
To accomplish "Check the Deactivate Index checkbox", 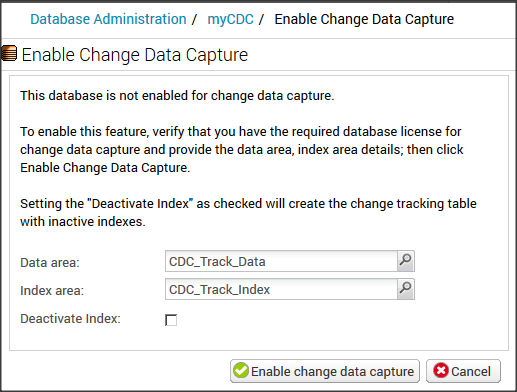I will (x=171, y=320).
